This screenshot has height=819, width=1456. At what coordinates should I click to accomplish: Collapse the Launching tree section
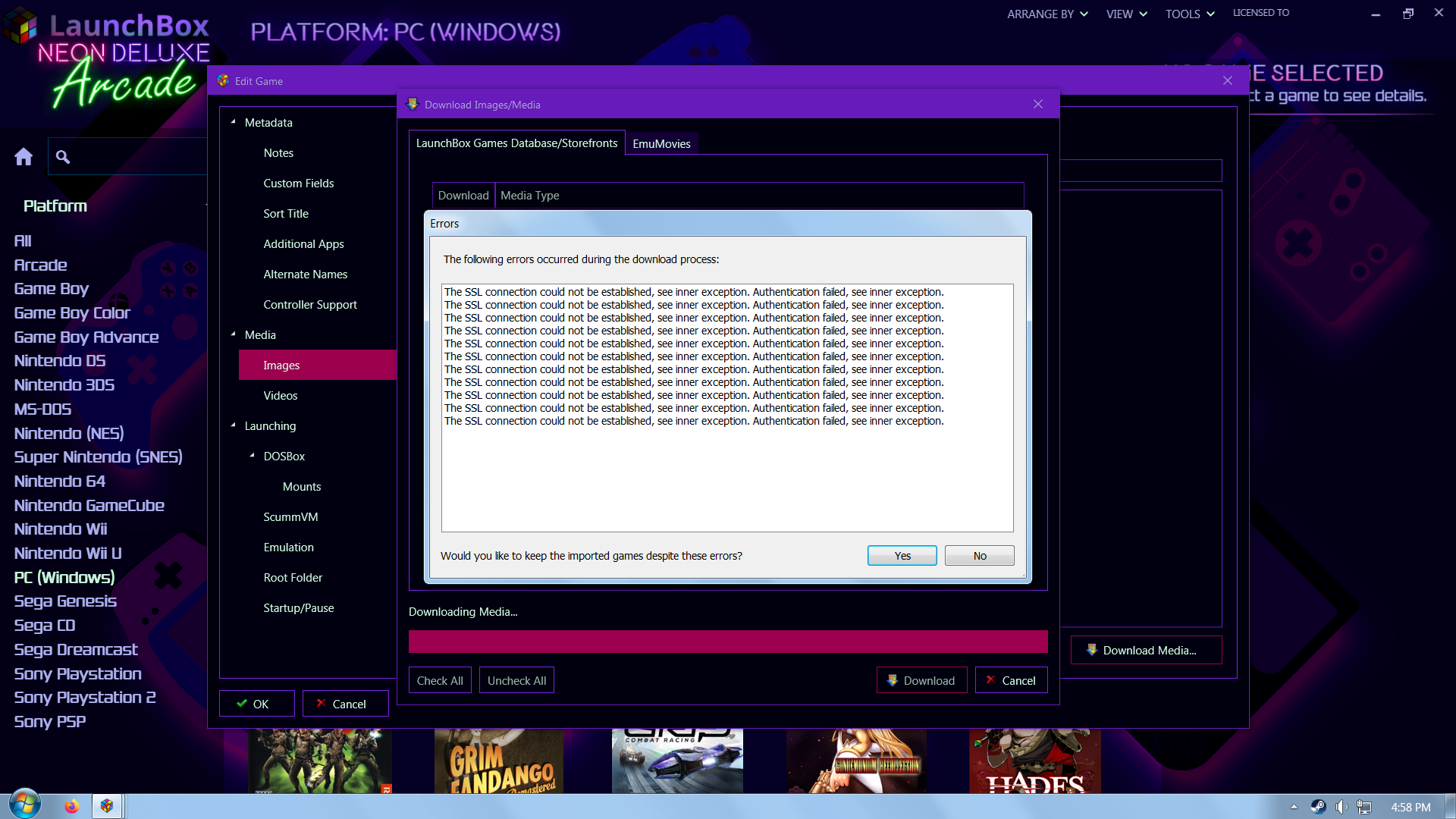coord(234,425)
